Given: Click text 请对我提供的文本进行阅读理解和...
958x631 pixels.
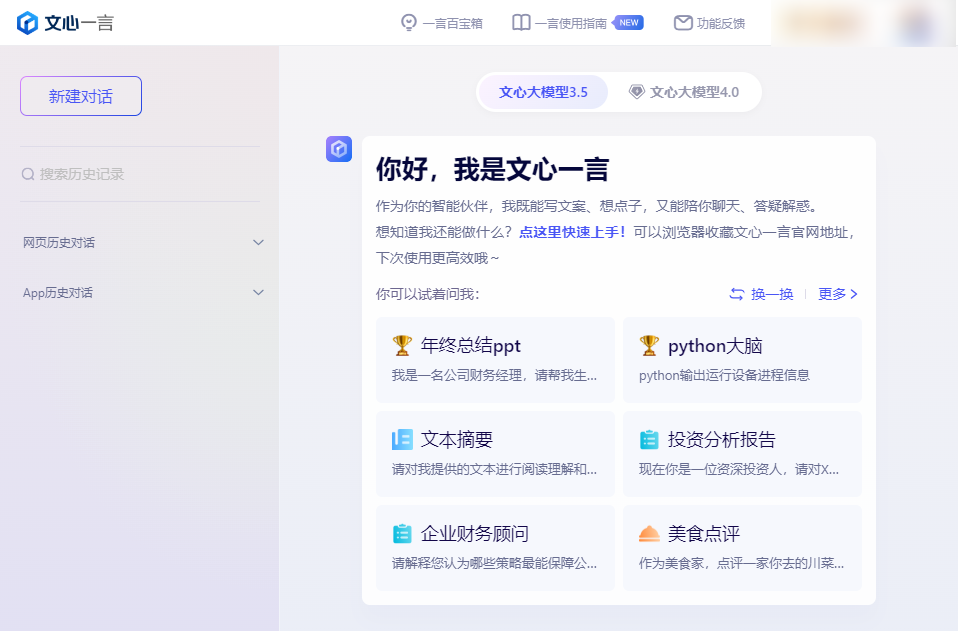Looking at the screenshot, I should coord(494,469).
